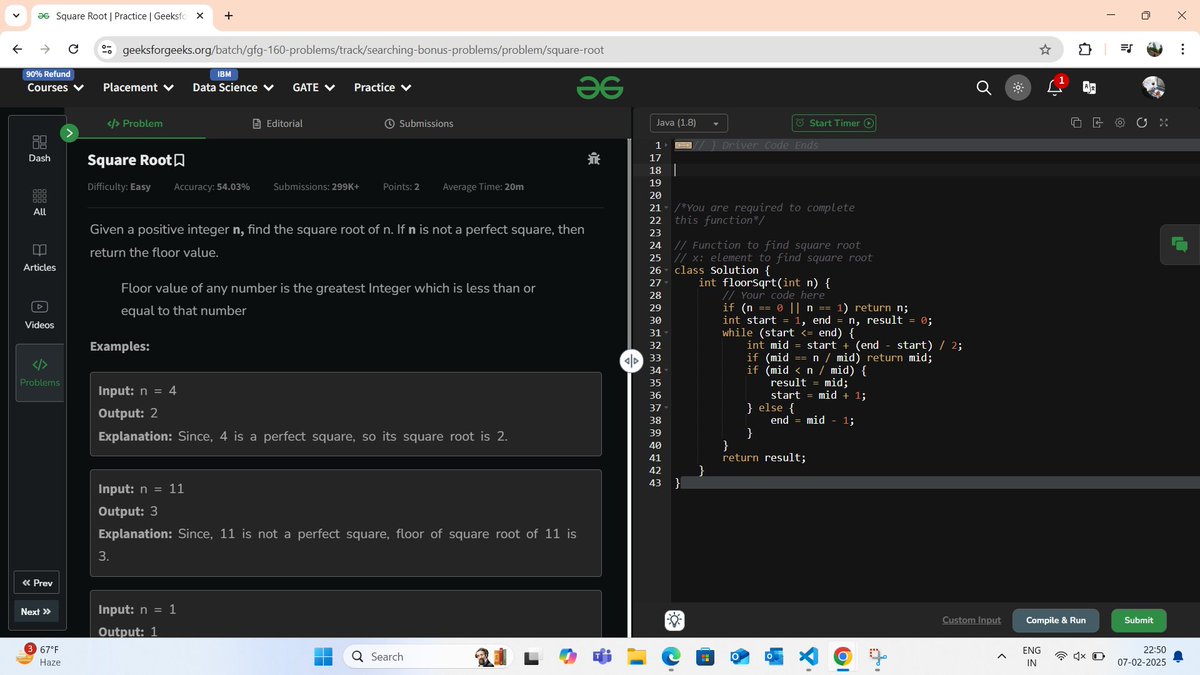Go to the Prev problem

coord(37,583)
